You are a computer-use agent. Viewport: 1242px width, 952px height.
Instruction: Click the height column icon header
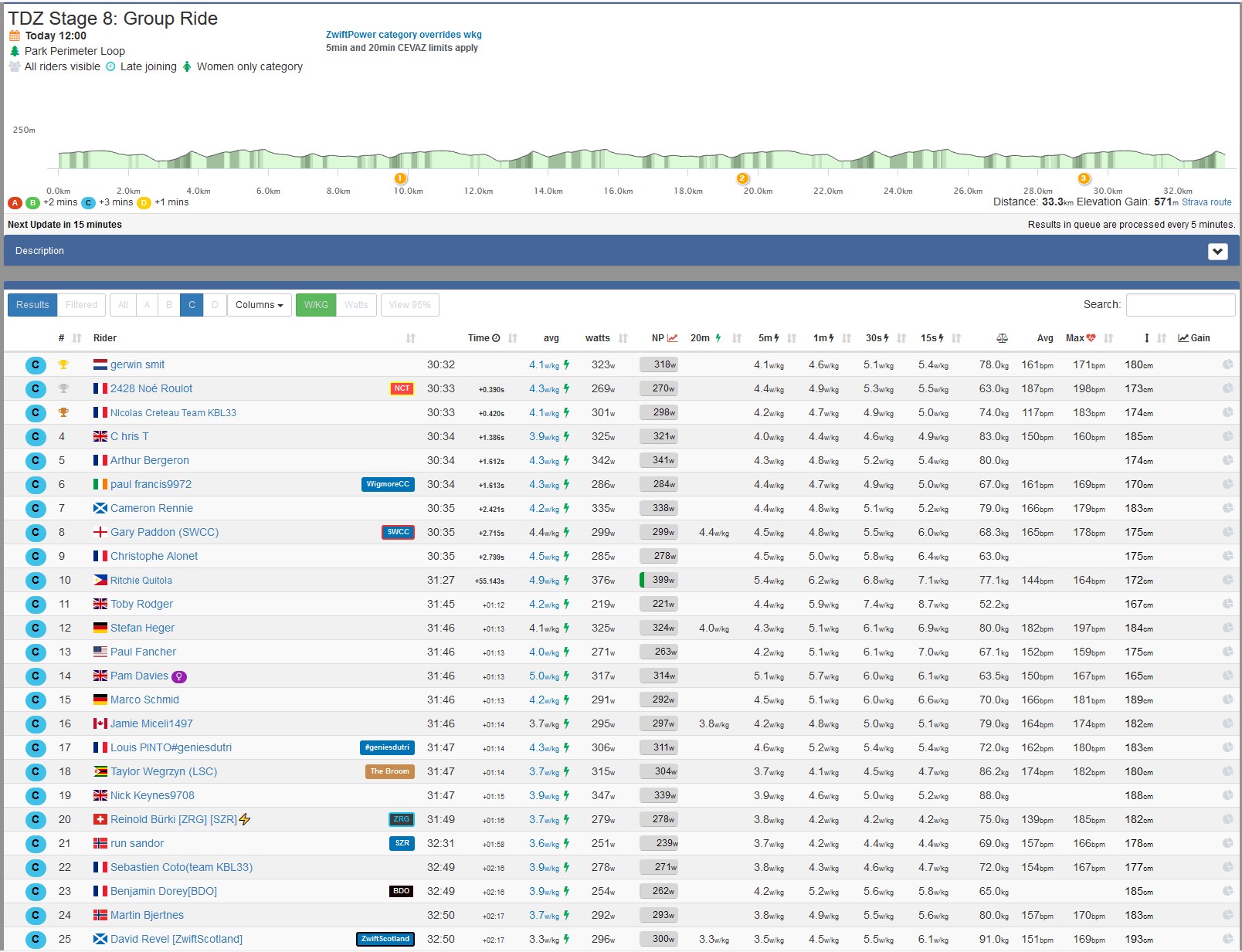pos(1146,338)
